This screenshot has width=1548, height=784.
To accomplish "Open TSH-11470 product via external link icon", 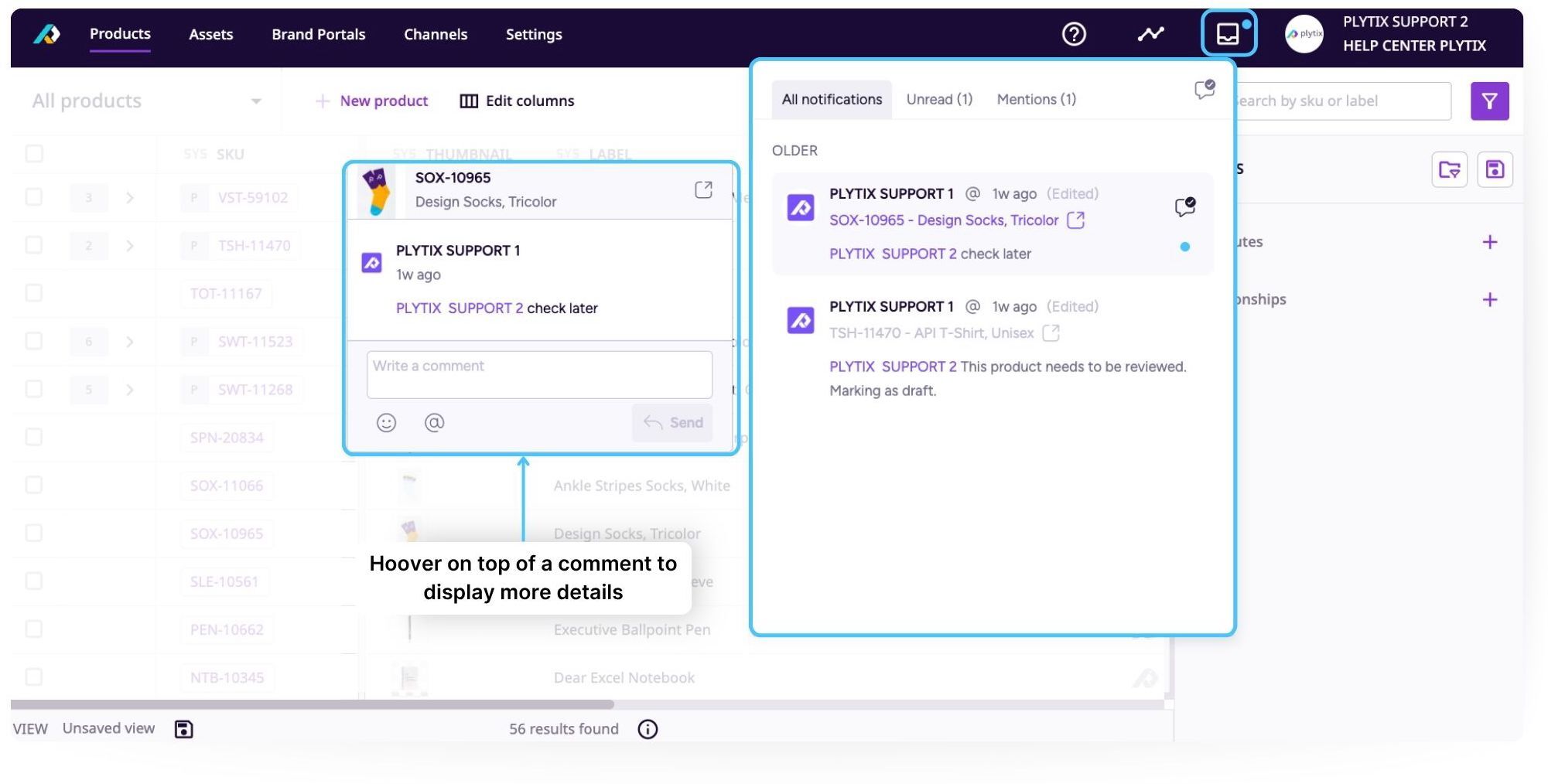I will [x=1051, y=333].
